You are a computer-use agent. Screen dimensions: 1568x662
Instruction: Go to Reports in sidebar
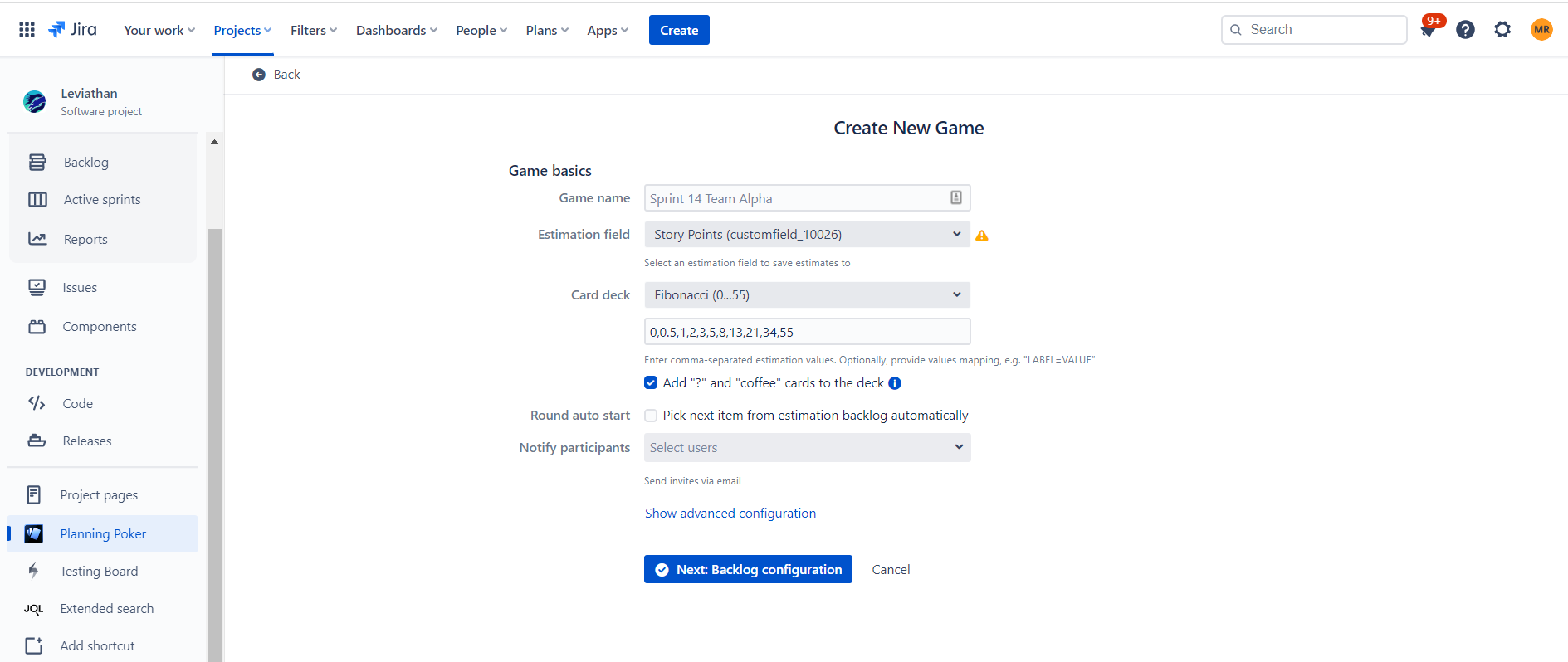85,239
